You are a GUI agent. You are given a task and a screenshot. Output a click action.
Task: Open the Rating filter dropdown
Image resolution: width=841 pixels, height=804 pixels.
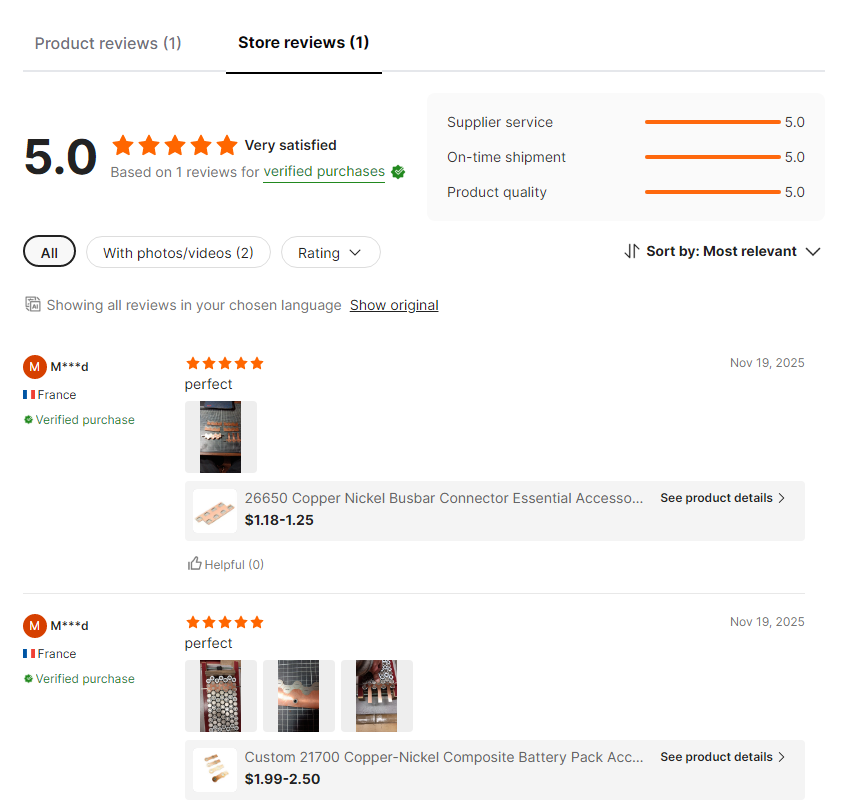pos(330,253)
